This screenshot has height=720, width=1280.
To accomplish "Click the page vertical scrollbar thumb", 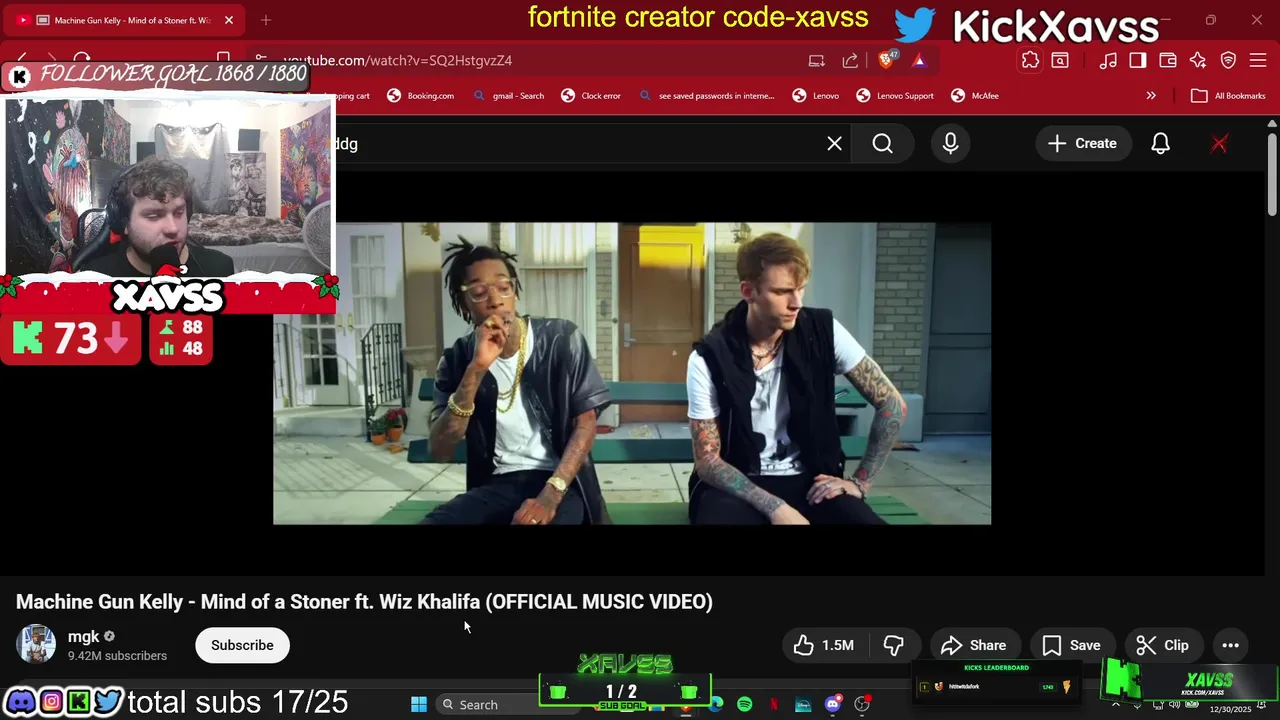I will tap(1272, 174).
